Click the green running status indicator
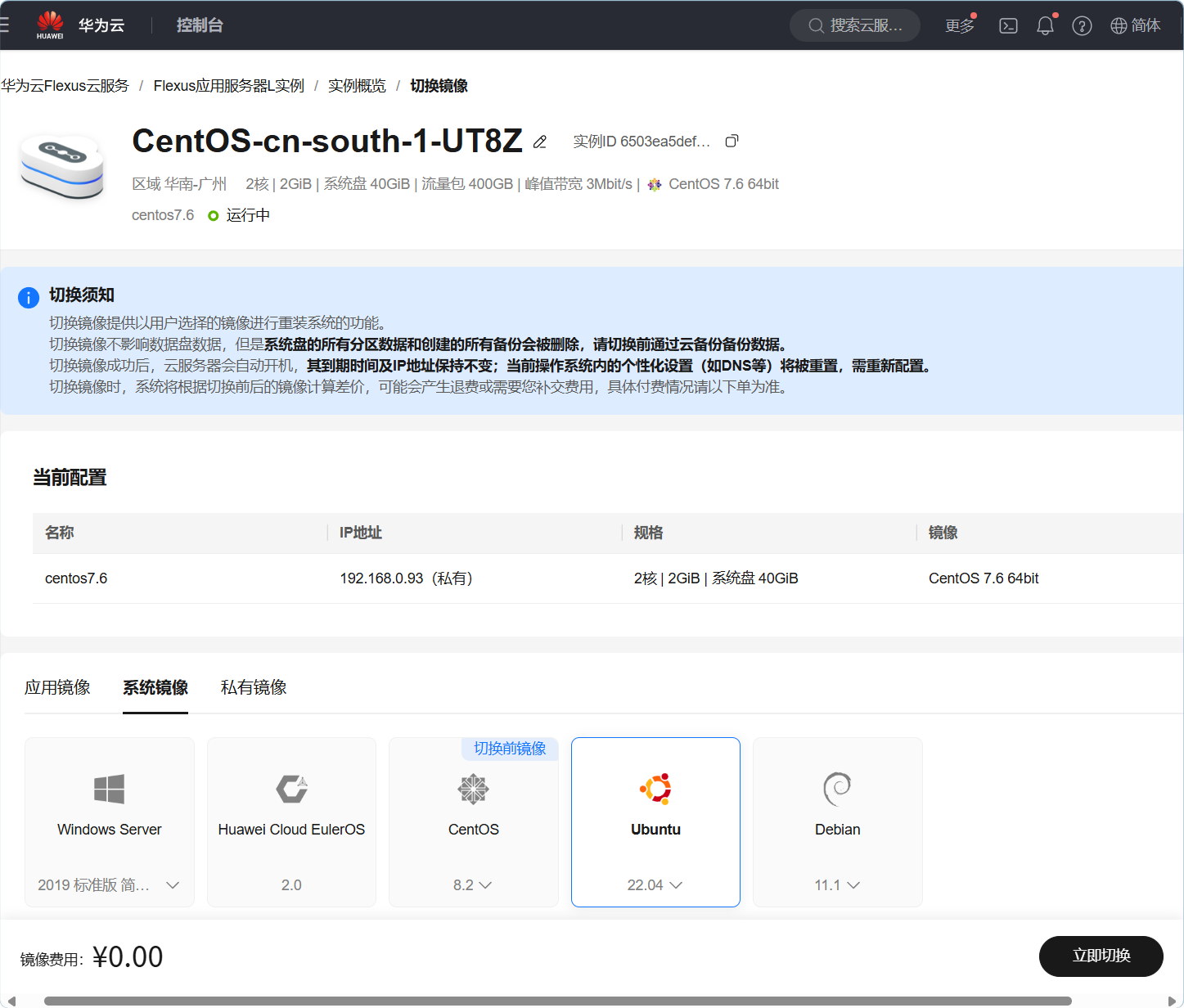 click(214, 216)
